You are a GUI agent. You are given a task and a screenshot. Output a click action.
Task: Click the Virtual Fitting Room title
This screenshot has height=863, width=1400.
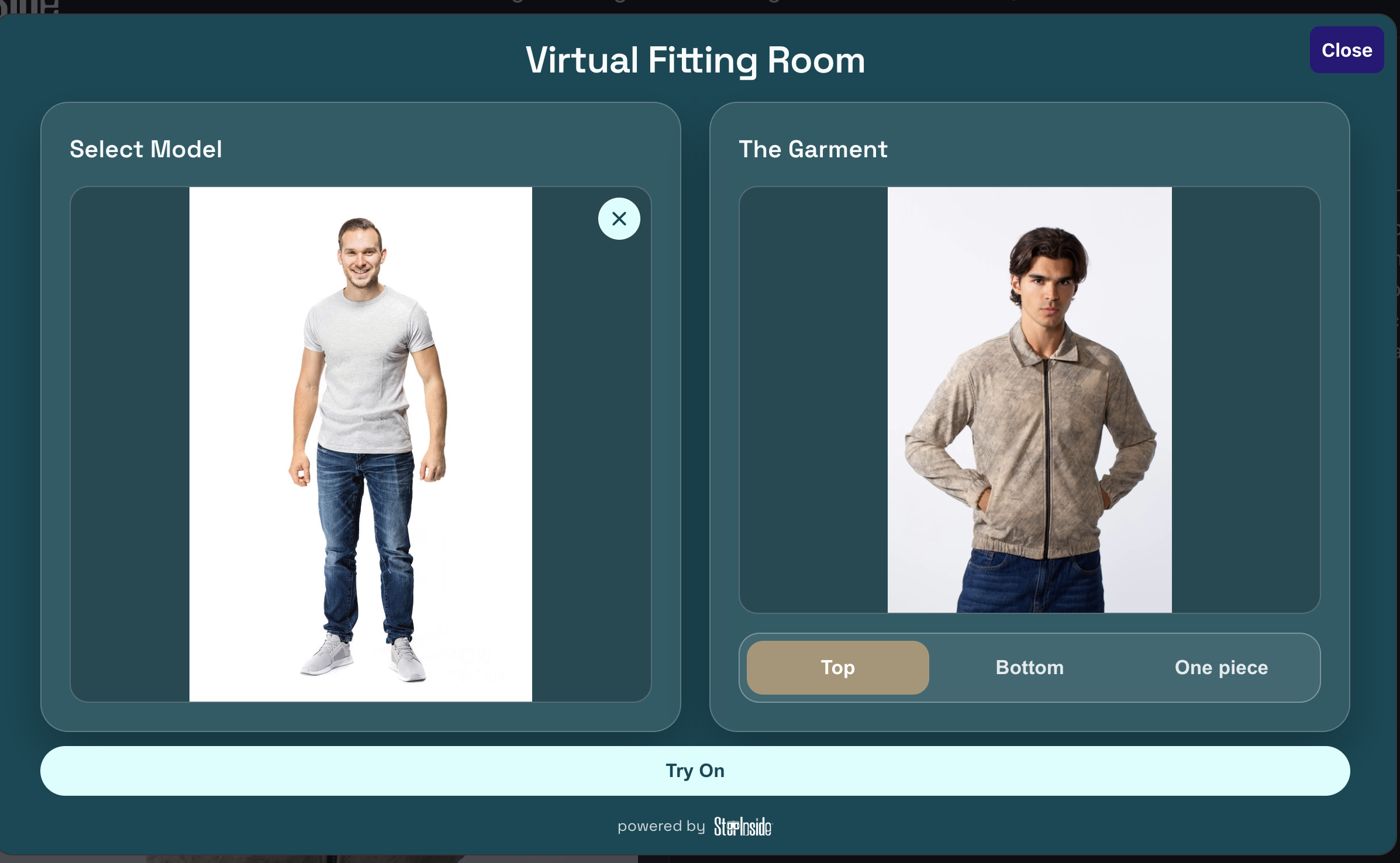(695, 60)
